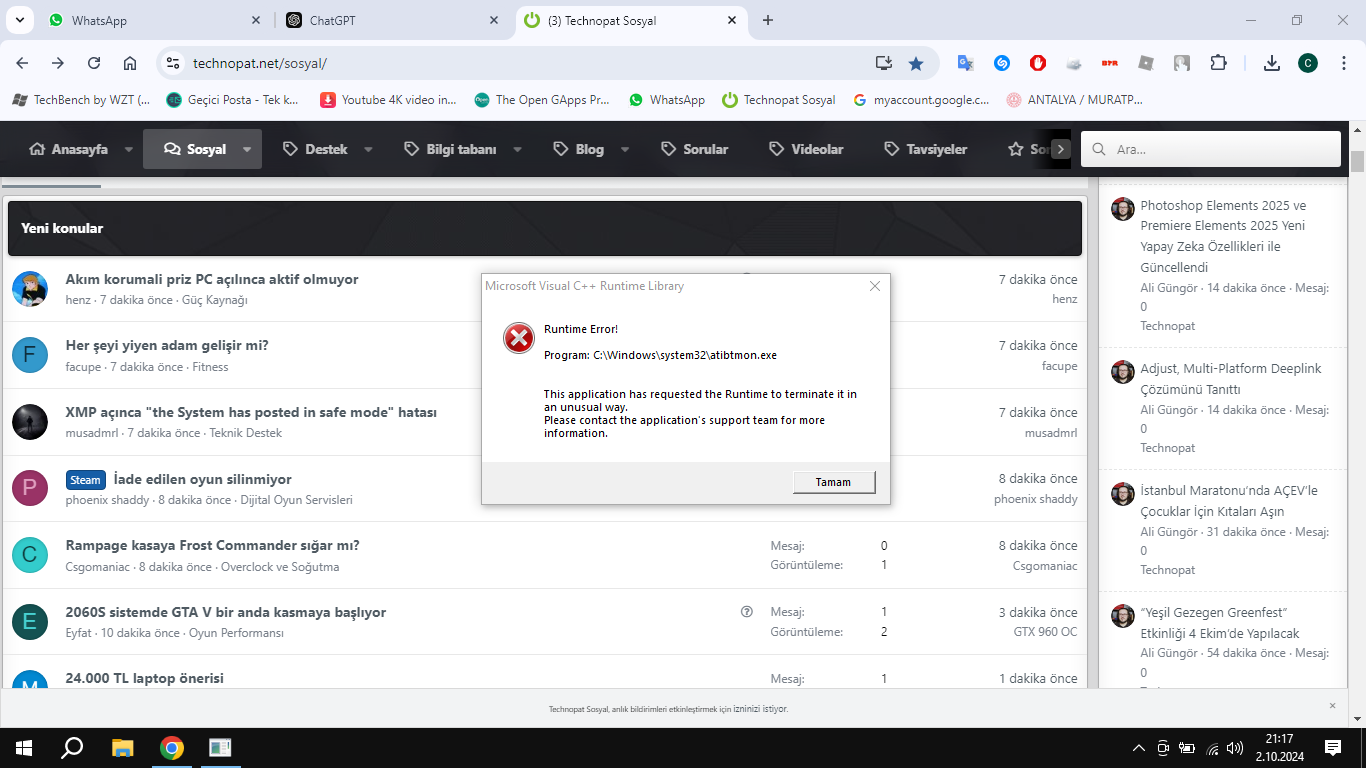Screen dimensions: 1366x768
Task: Go forward in browser history
Action: [58, 63]
